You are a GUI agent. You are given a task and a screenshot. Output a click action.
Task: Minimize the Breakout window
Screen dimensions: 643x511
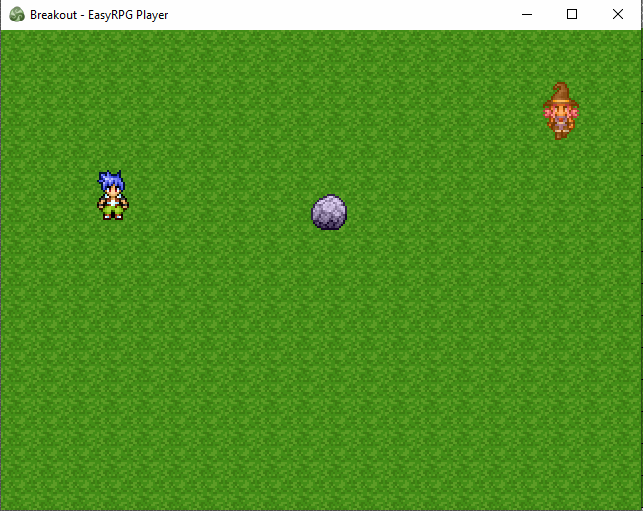pyautogui.click(x=527, y=14)
